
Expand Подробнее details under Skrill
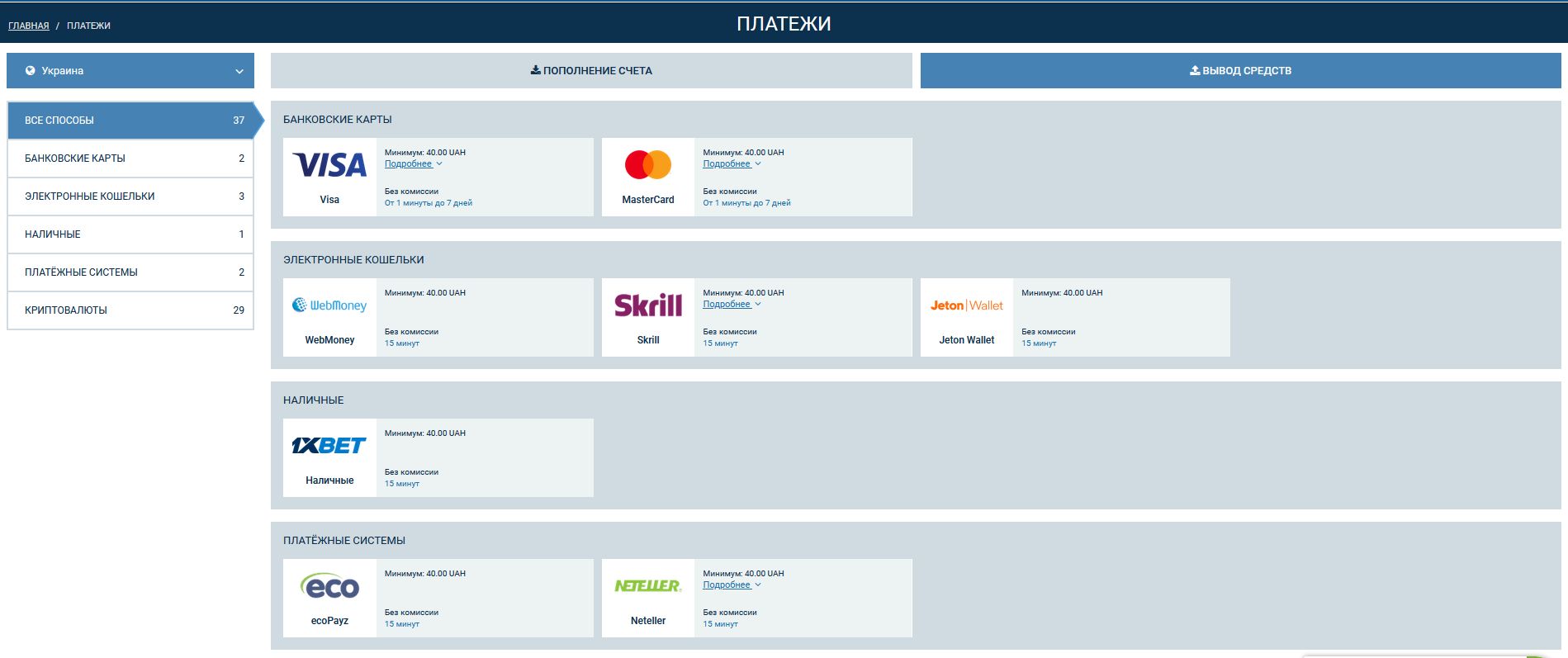point(732,304)
